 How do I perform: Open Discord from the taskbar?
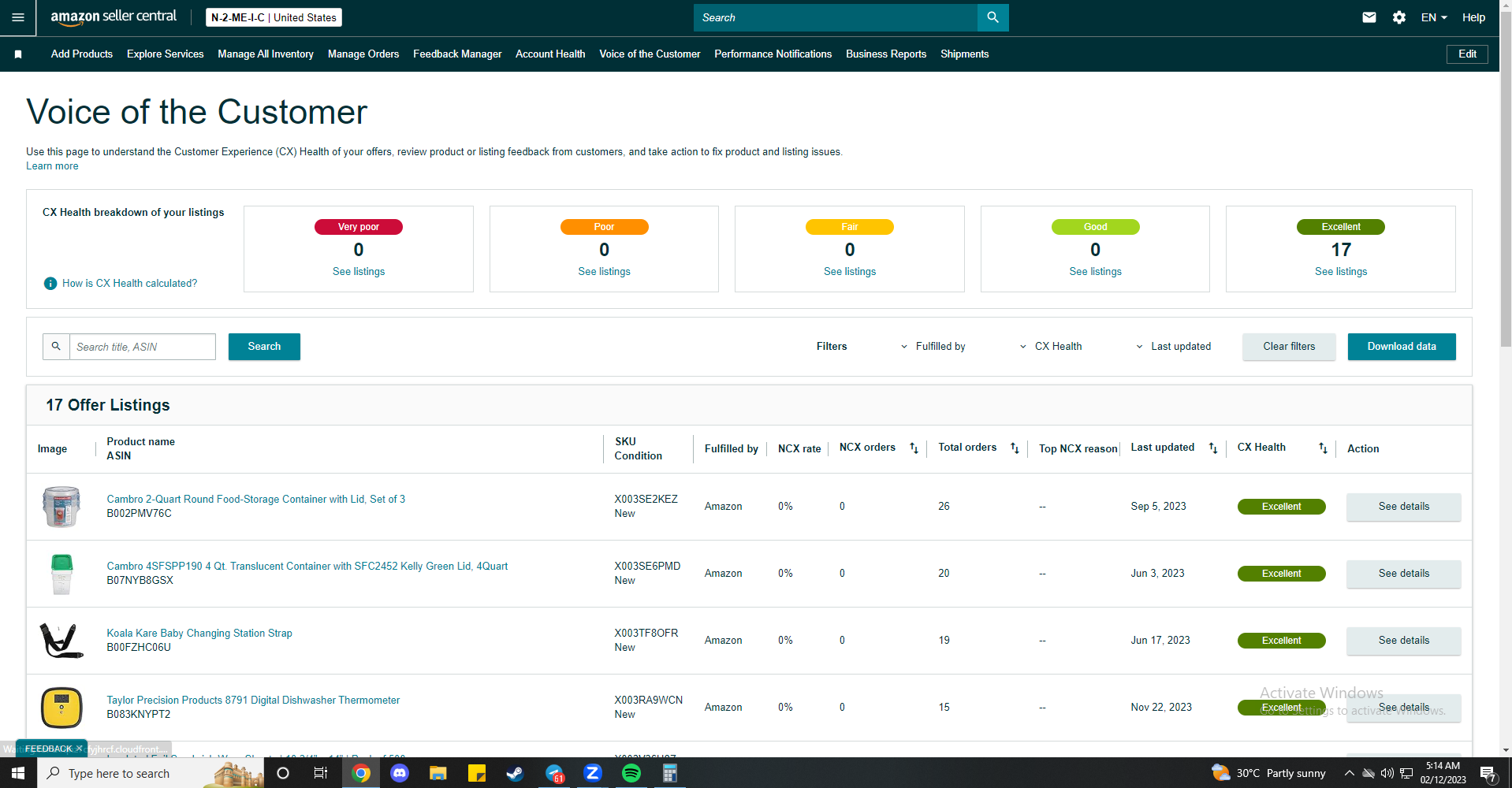click(x=400, y=773)
